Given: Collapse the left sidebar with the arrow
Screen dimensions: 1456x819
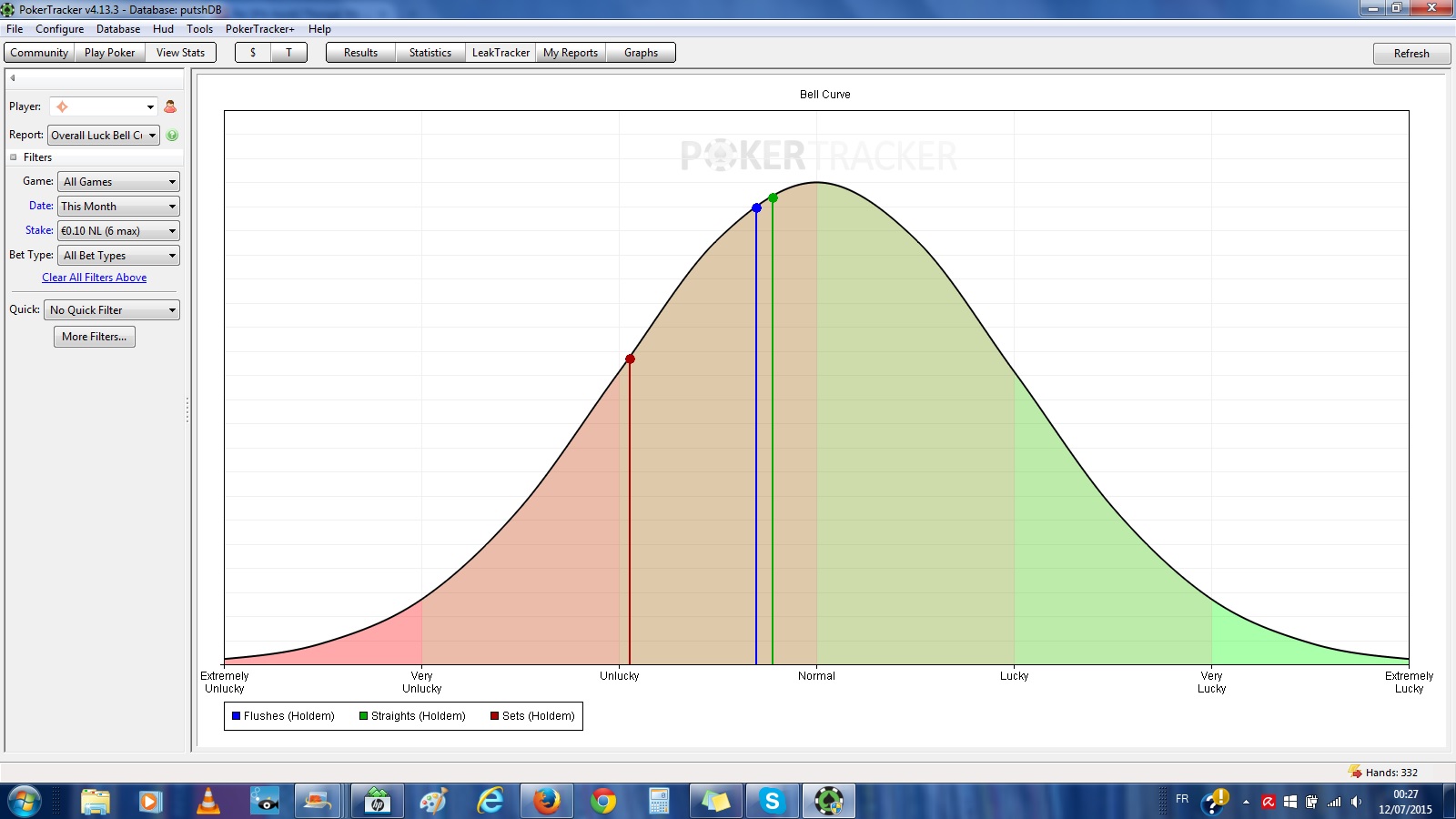Looking at the screenshot, I should point(13,78).
